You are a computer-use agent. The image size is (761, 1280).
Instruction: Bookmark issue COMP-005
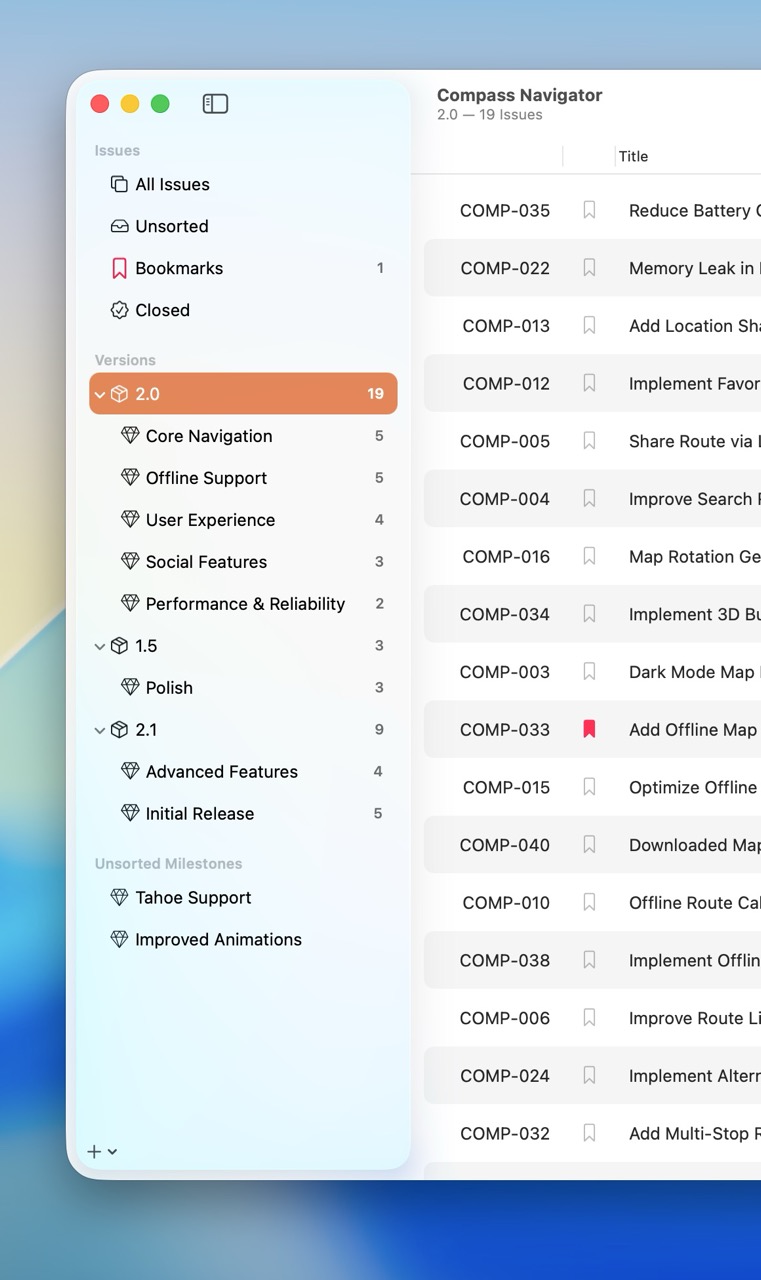(589, 441)
